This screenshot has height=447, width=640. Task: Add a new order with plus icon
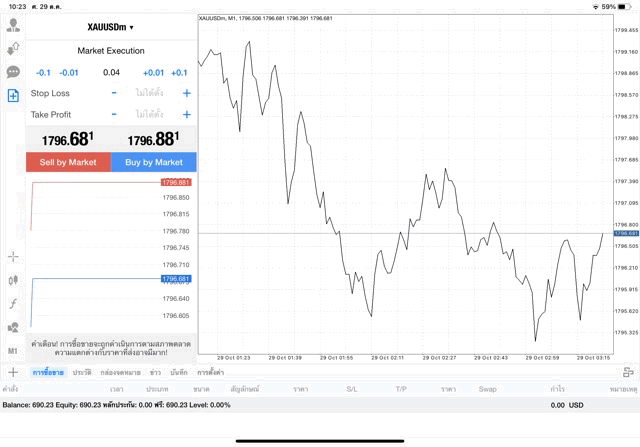(12, 372)
